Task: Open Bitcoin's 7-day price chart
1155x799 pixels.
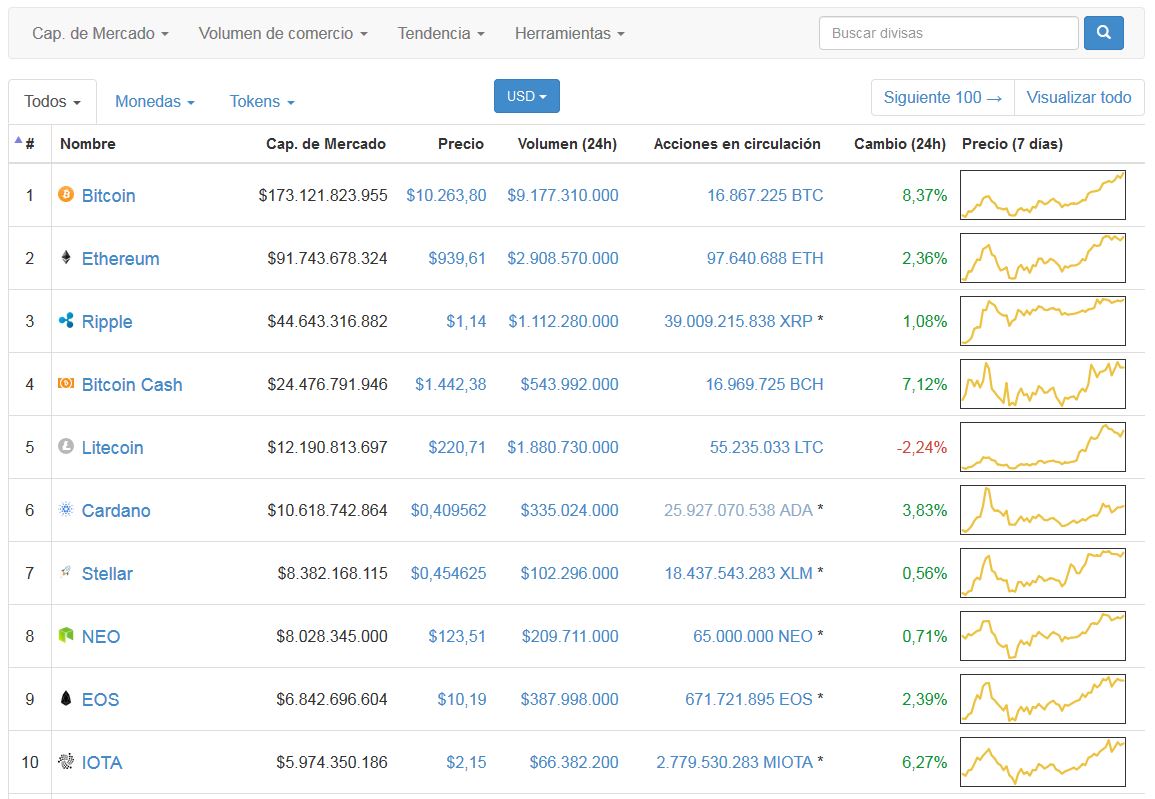Action: click(1043, 195)
